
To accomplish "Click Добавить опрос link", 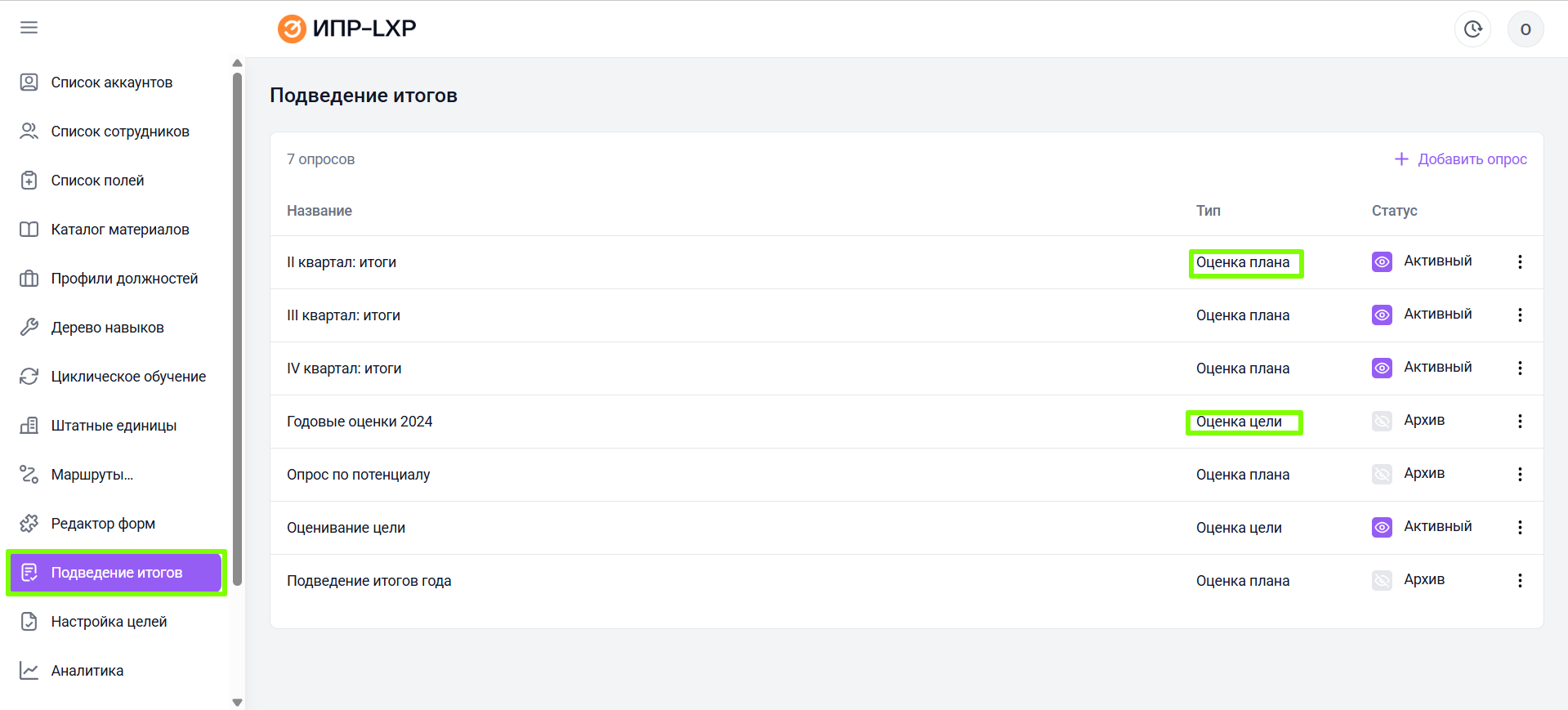I will click(1461, 159).
